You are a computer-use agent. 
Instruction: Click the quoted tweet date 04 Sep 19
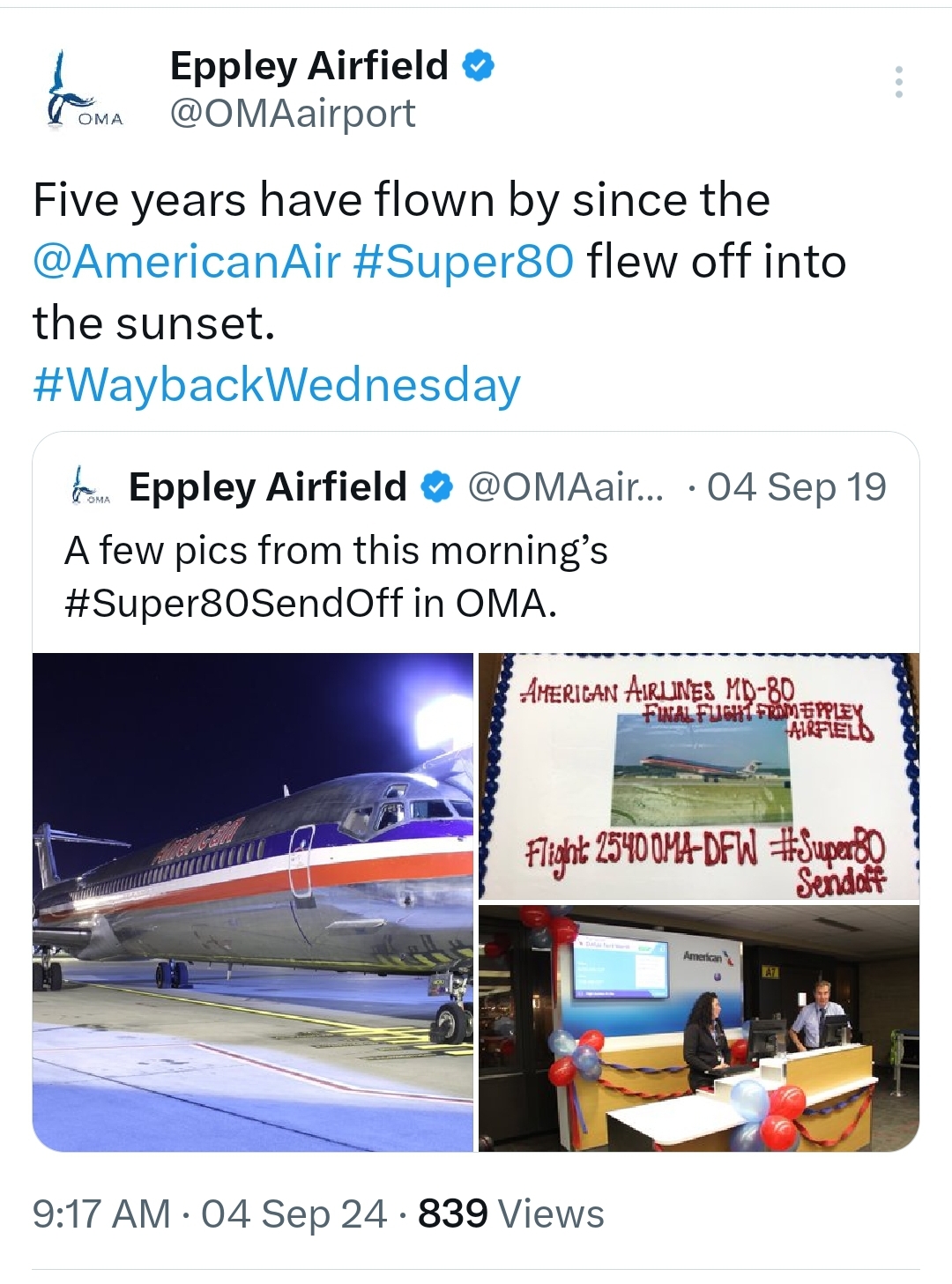[796, 487]
